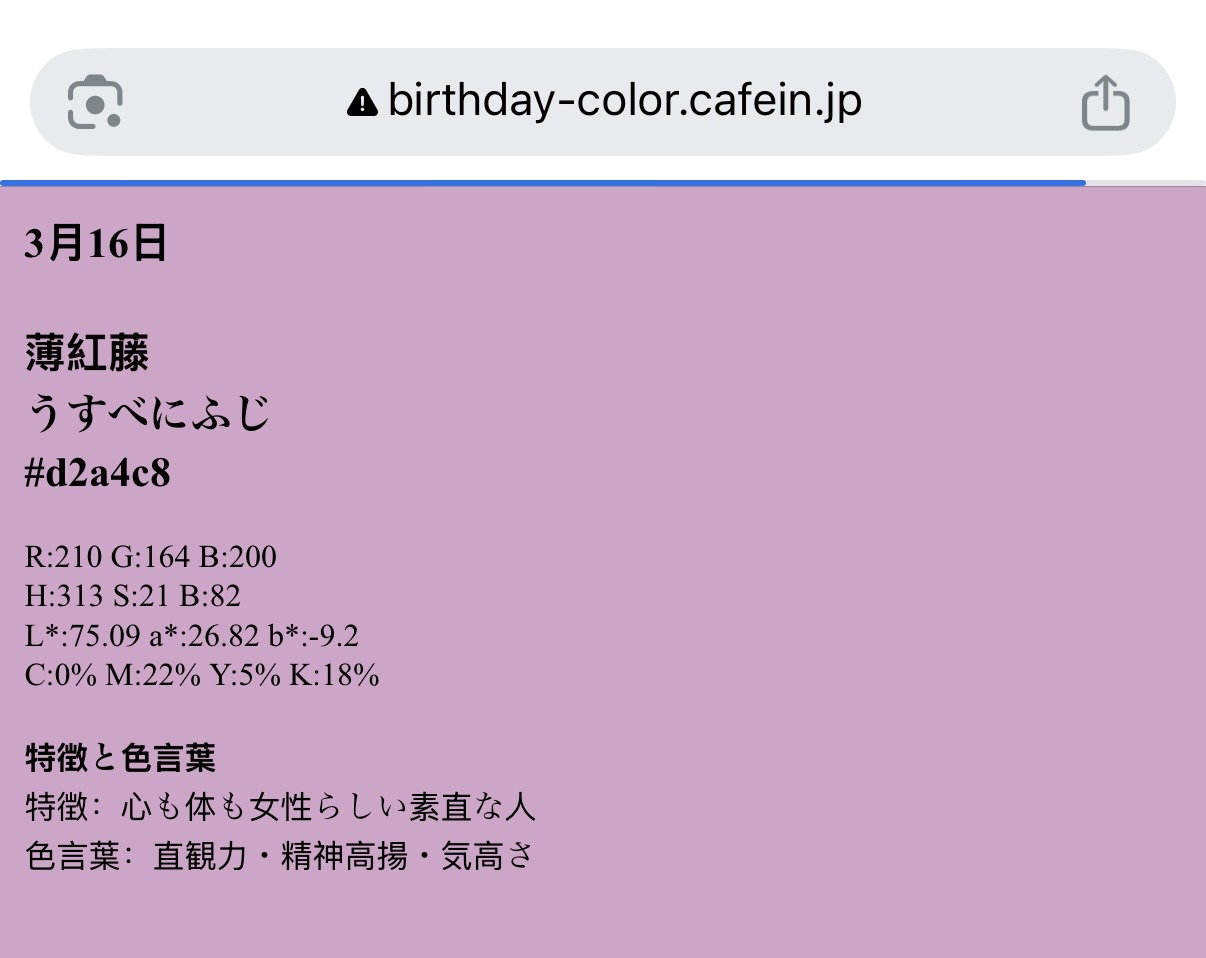Viewport: 1206px width, 958px height.
Task: Tap the camera lens search icon
Action: (95, 102)
